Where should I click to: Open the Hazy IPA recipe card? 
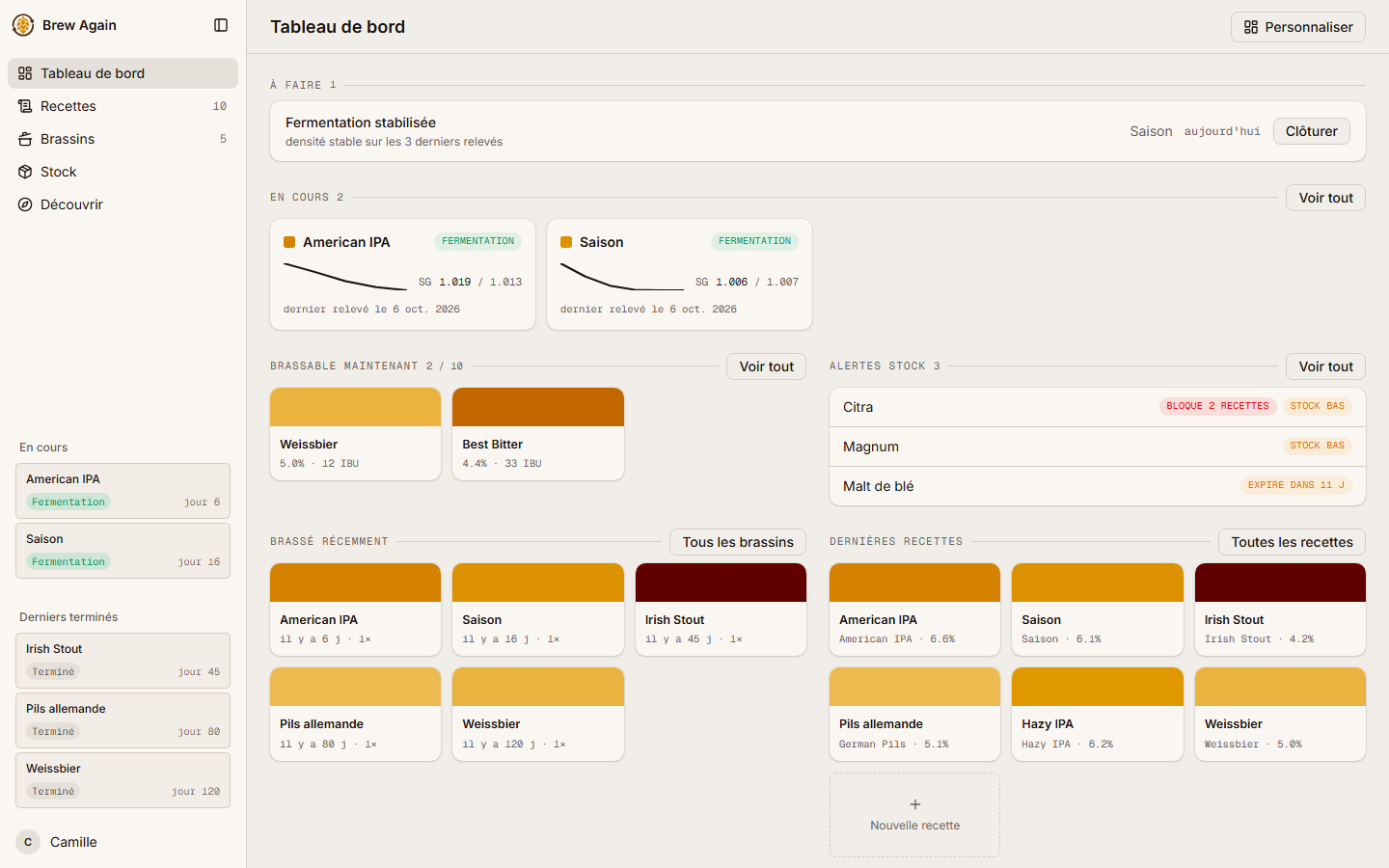point(1098,714)
